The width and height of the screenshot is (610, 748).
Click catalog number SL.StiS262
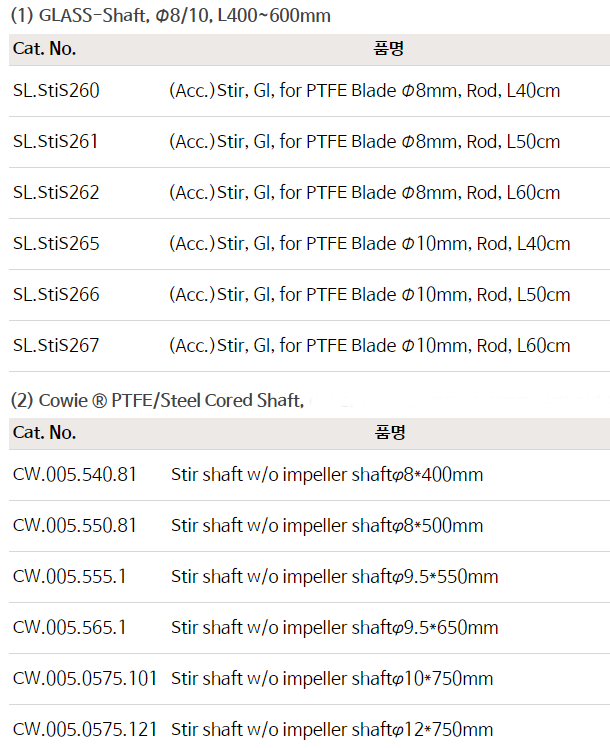tap(56, 193)
